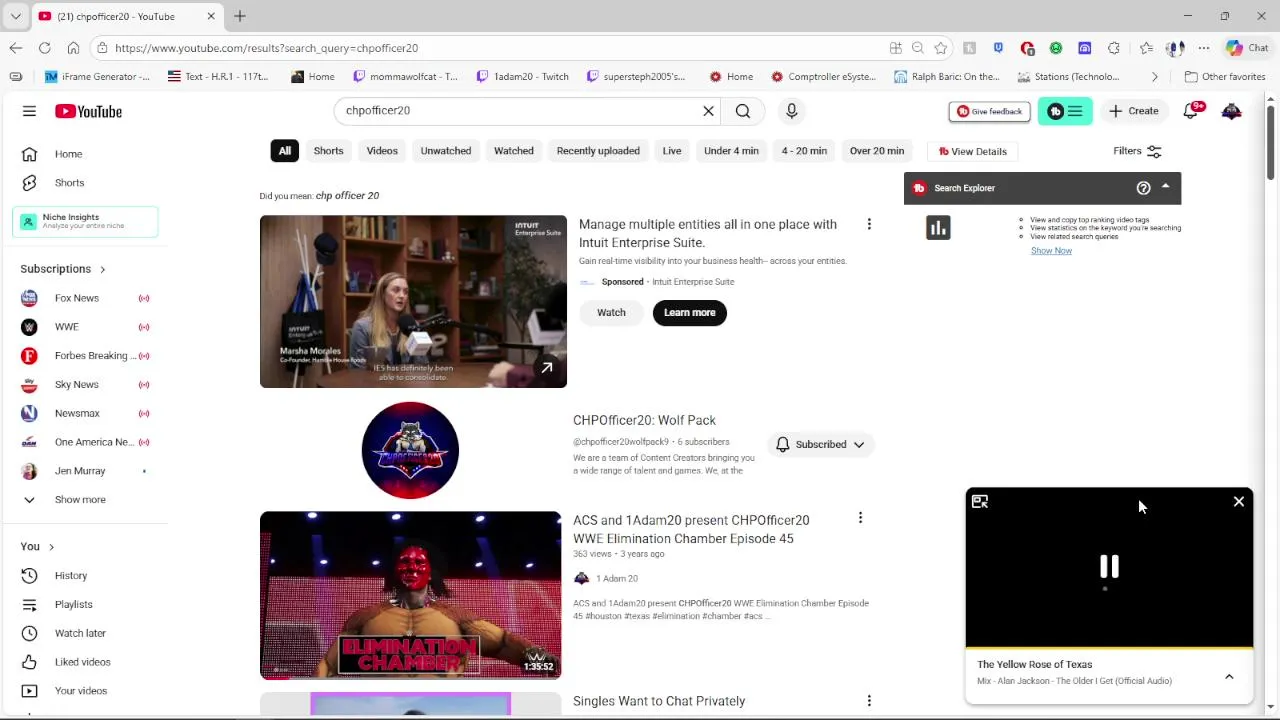This screenshot has height=720, width=1280.
Task: Expand the miniplayer to full view
Action: tap(980, 502)
